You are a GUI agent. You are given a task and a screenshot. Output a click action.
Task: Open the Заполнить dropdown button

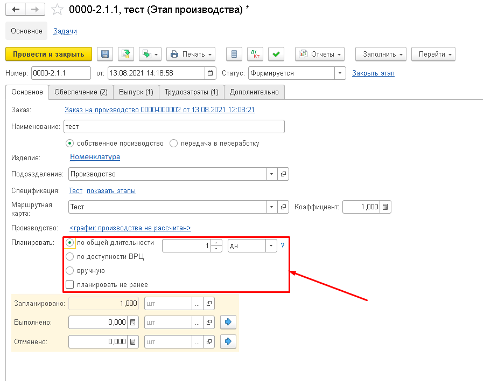(x=381, y=54)
